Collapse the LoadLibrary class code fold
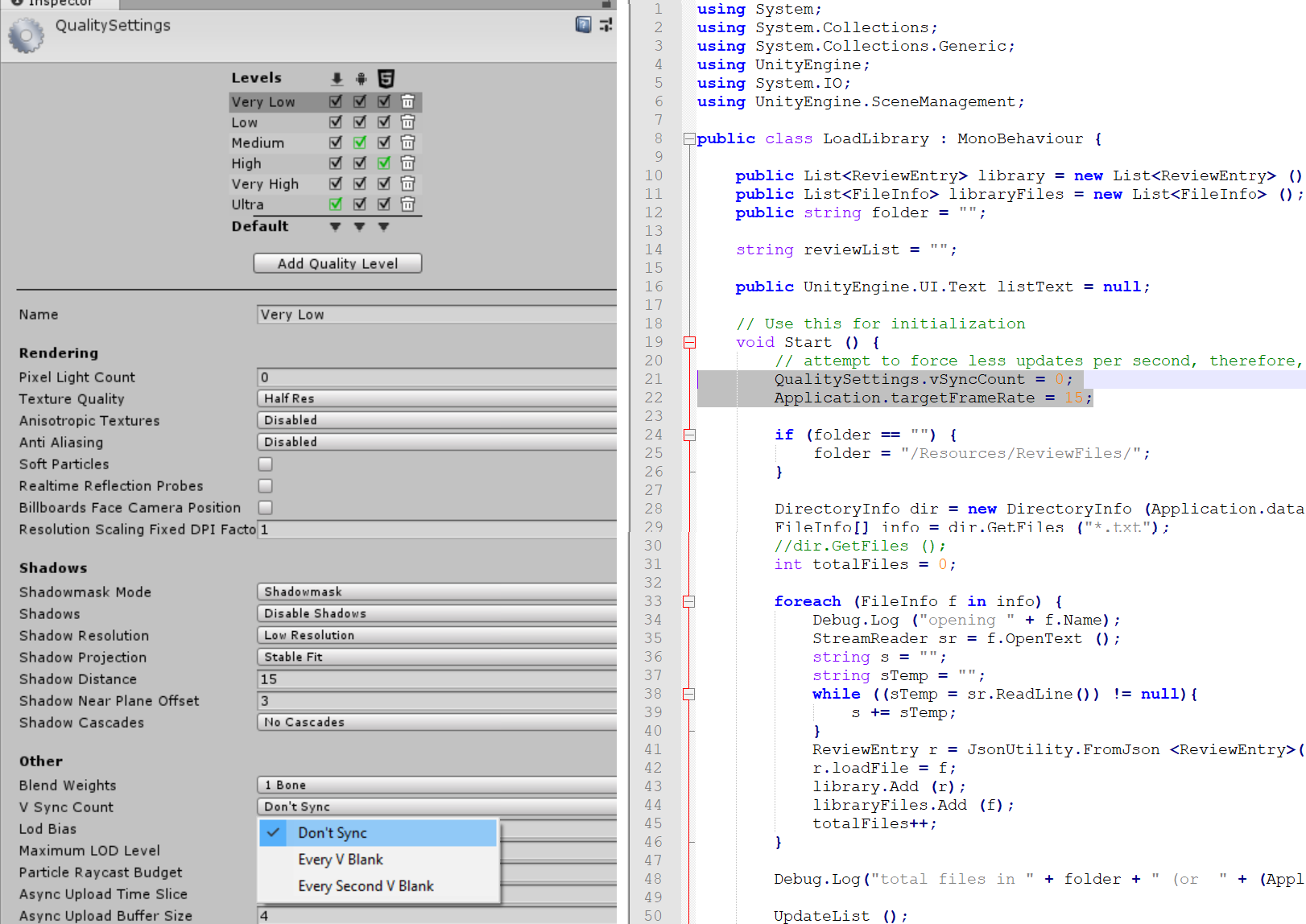 pos(689,139)
